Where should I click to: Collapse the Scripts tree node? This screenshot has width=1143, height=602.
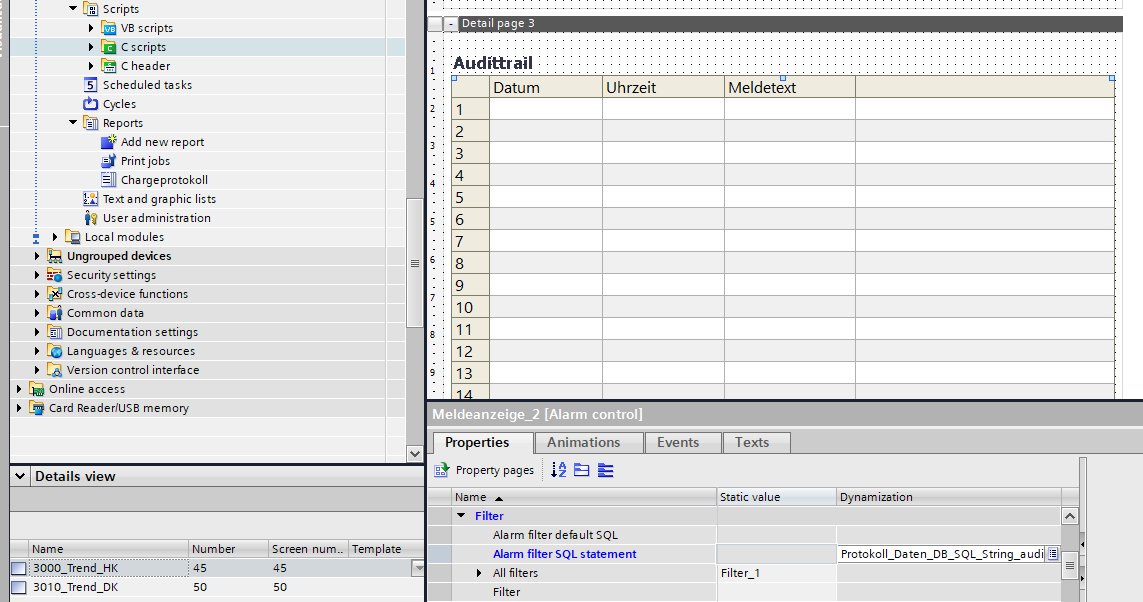click(x=73, y=9)
